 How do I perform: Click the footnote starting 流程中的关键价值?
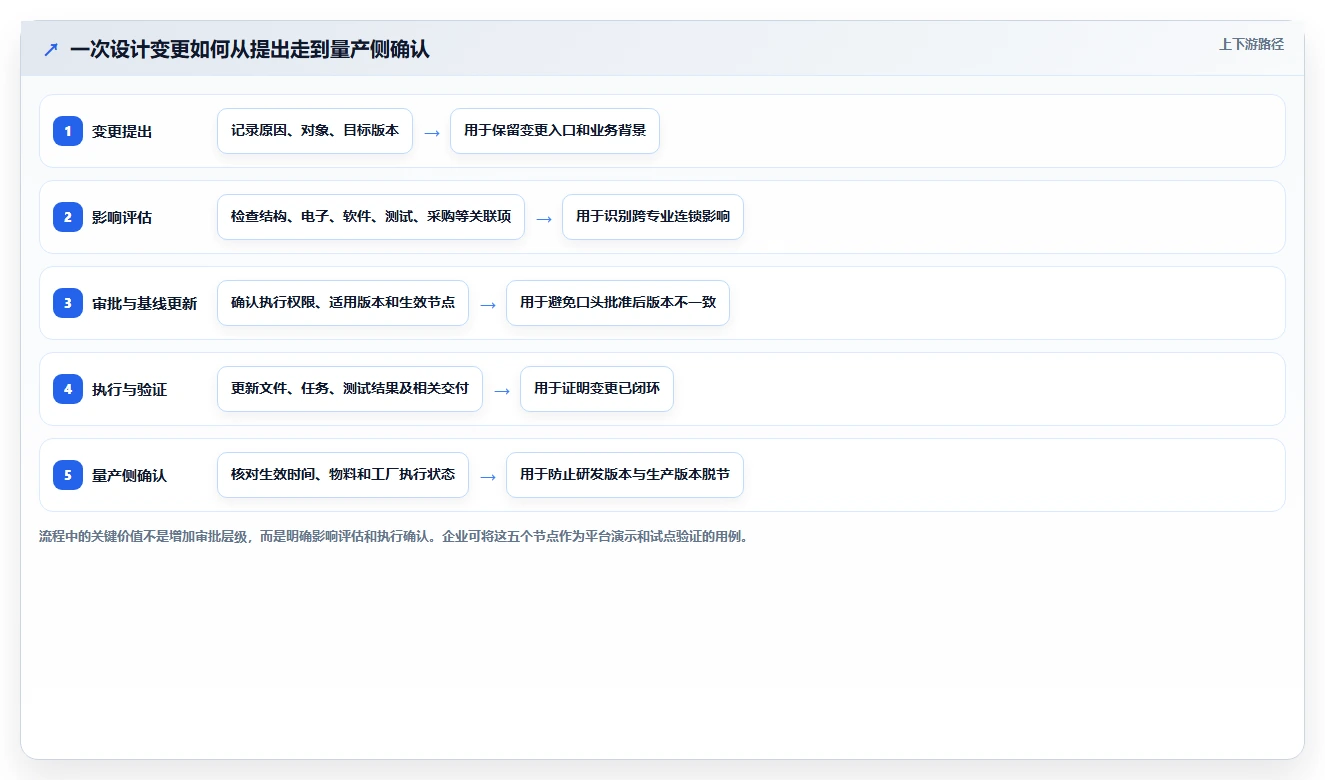pyautogui.click(x=394, y=536)
